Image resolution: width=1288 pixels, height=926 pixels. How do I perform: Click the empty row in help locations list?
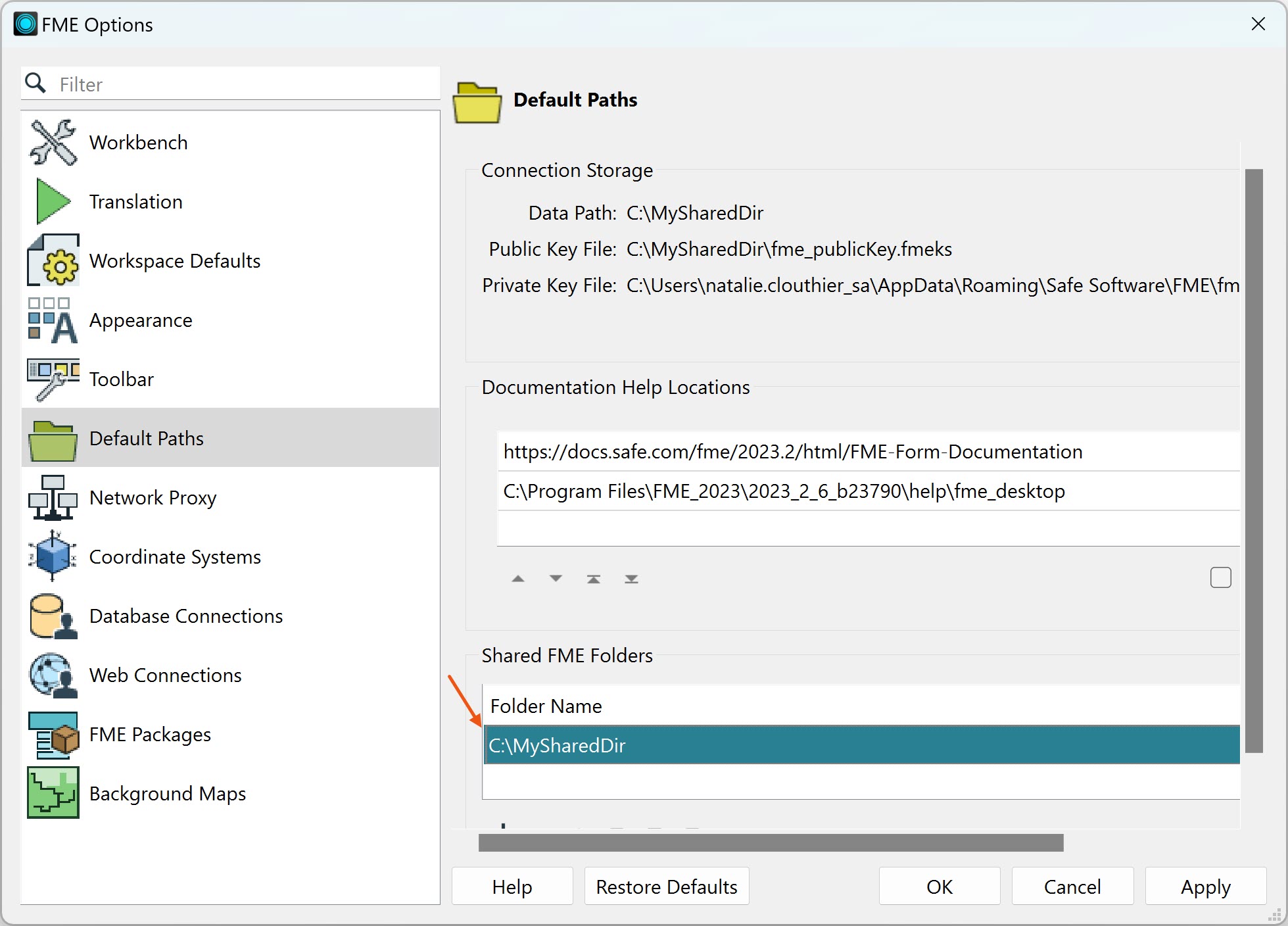coord(869,528)
